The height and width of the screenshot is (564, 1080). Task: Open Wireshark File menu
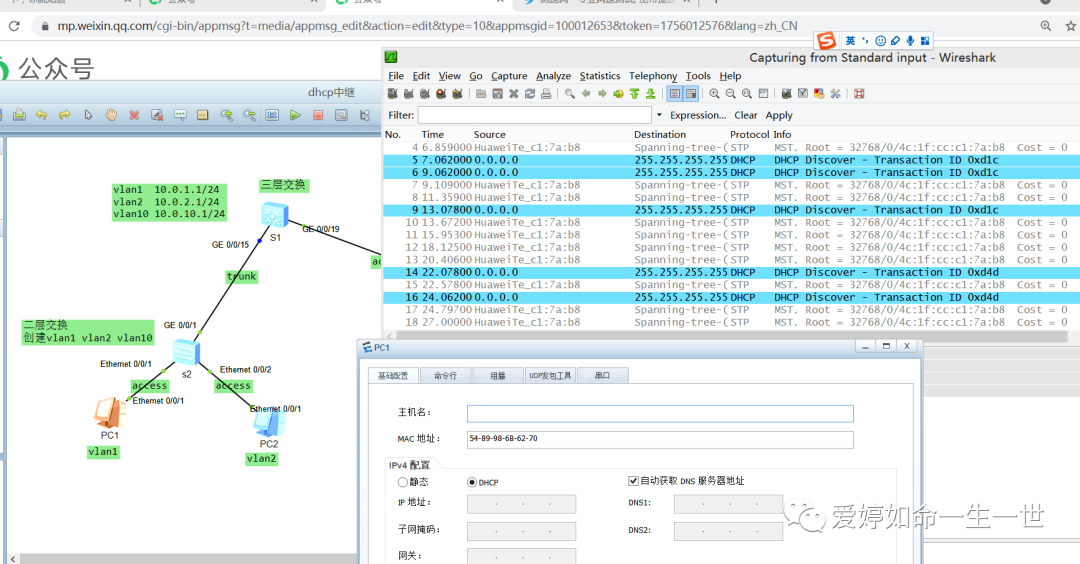396,76
